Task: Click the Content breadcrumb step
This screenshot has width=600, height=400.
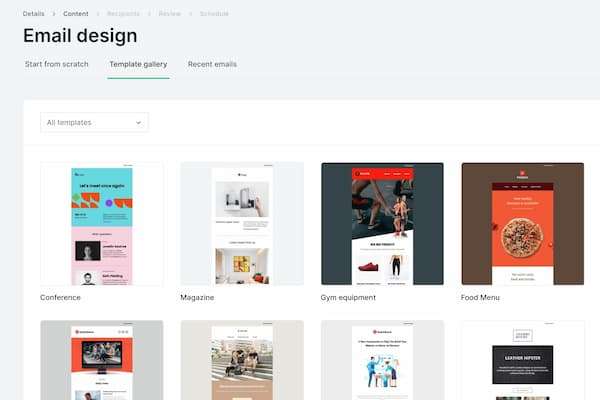Action: (x=76, y=14)
